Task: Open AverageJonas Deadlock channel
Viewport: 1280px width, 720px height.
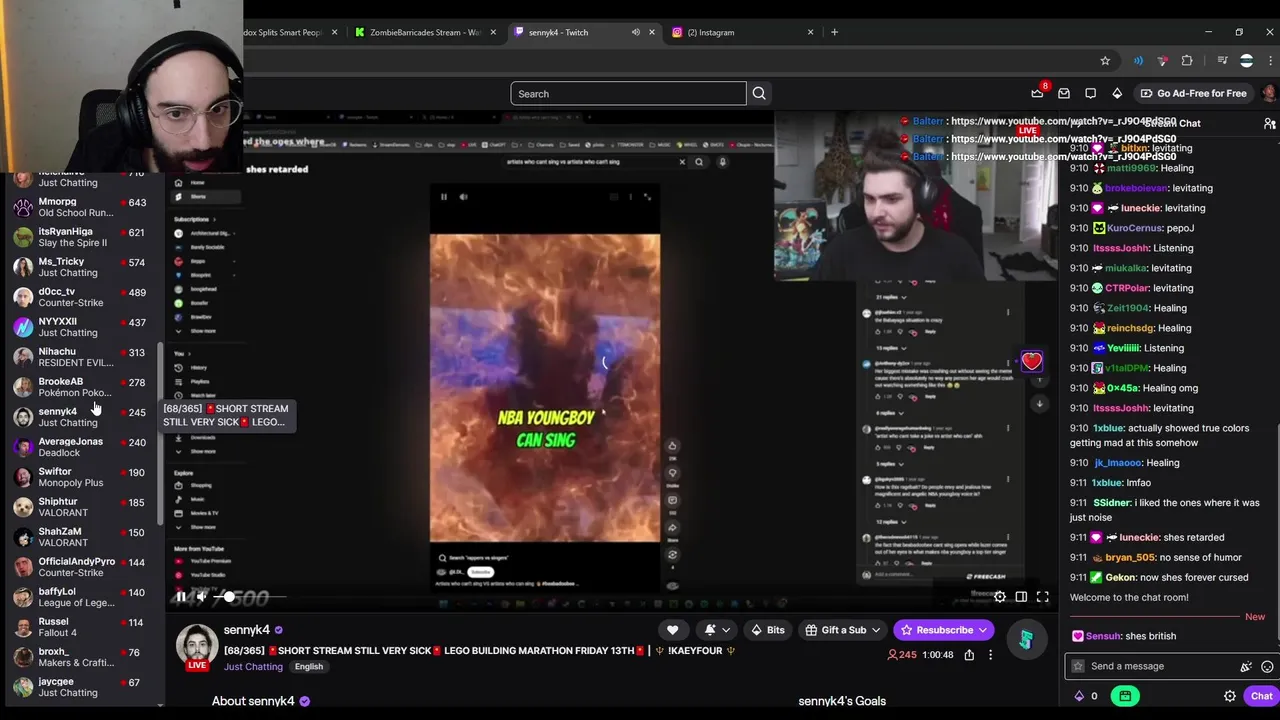Action: [80, 447]
